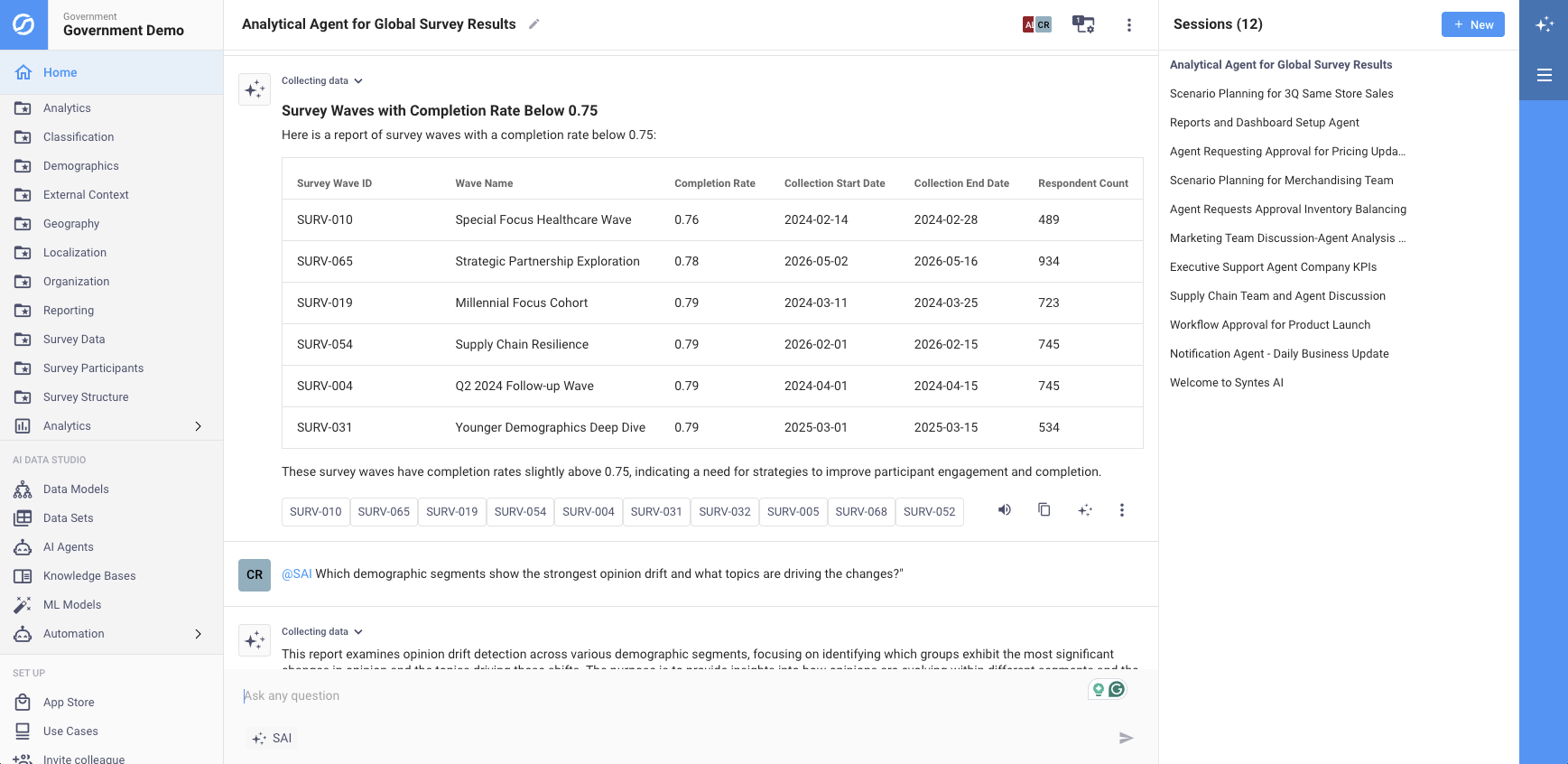Create a New session
The width and height of the screenshot is (1568, 764).
coord(1472,24)
